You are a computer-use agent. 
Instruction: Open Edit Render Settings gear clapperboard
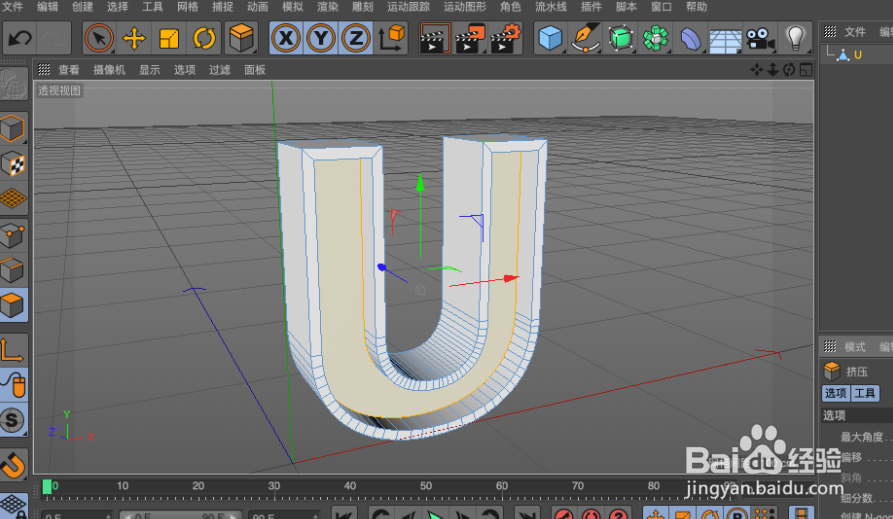(x=506, y=39)
